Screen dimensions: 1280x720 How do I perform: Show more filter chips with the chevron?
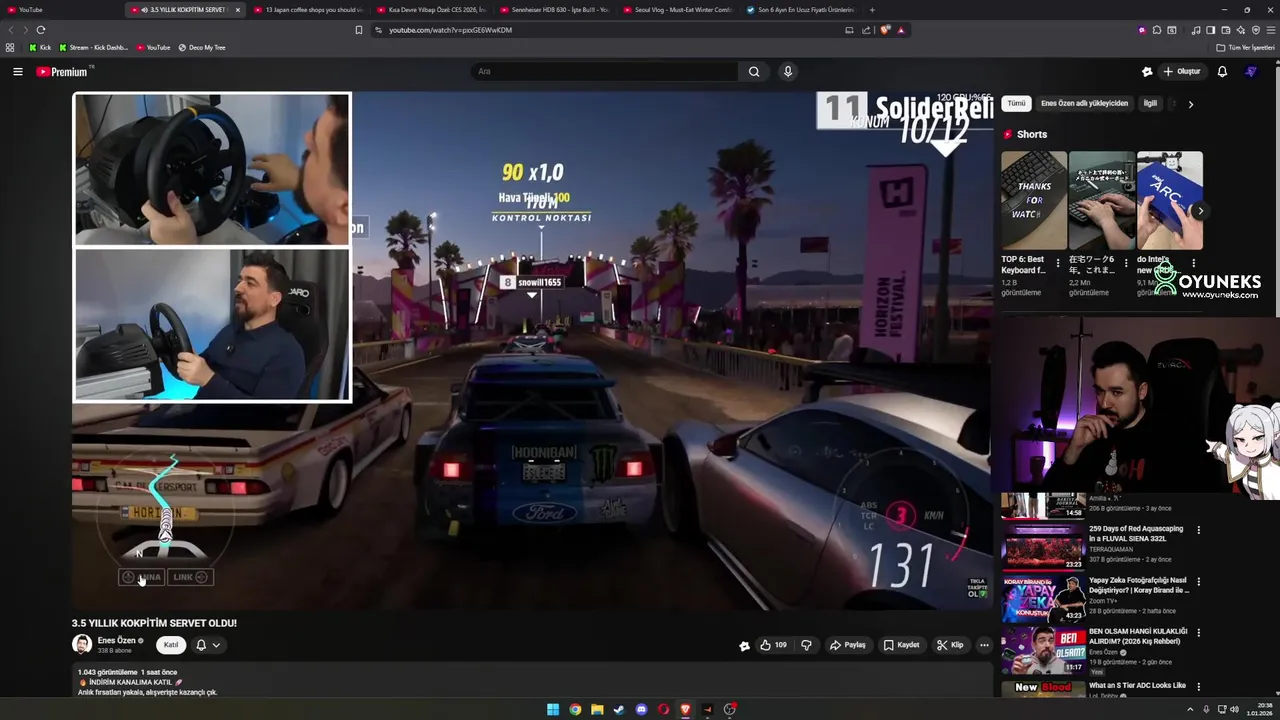(x=1190, y=104)
